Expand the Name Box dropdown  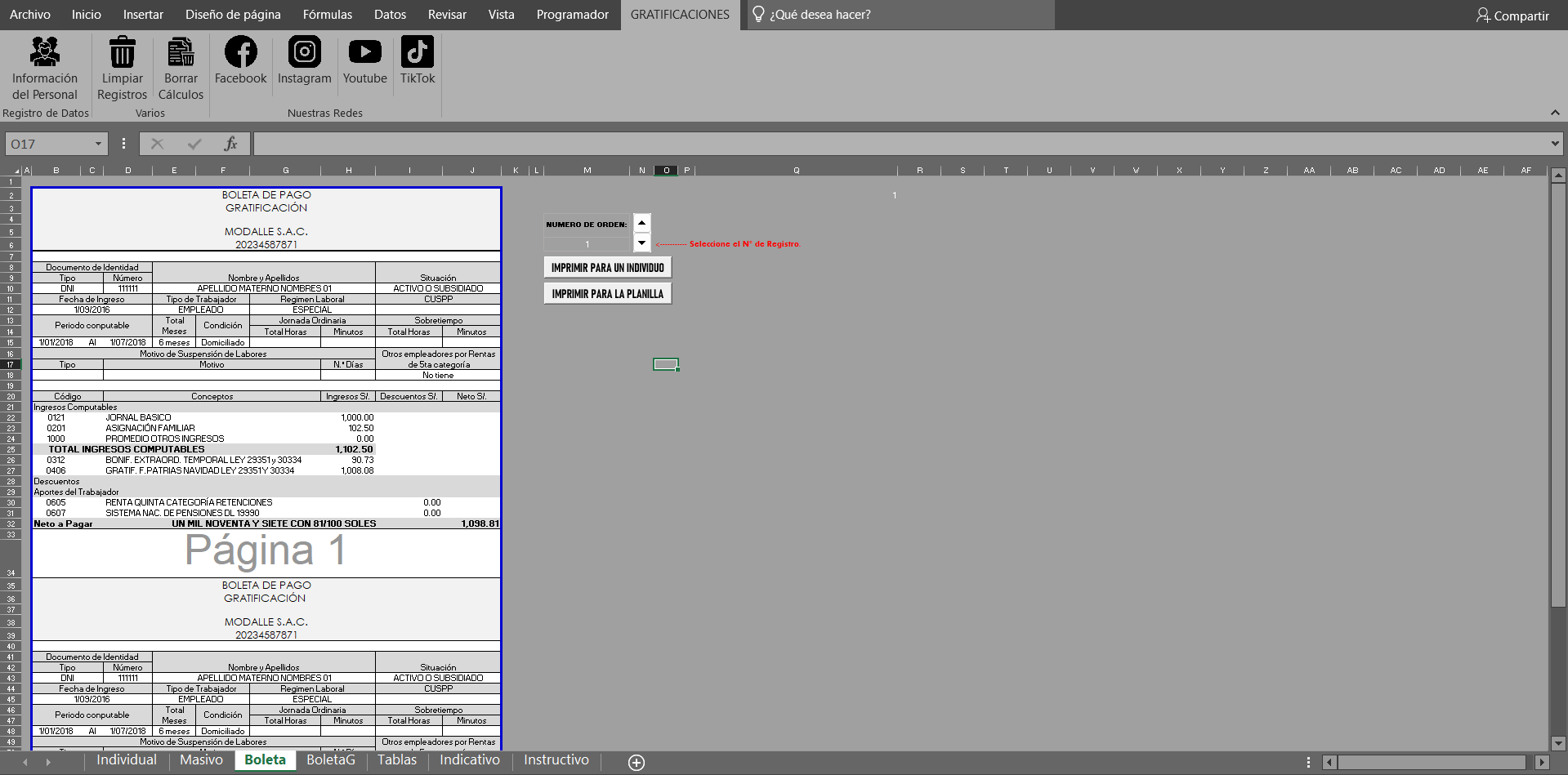tap(98, 145)
